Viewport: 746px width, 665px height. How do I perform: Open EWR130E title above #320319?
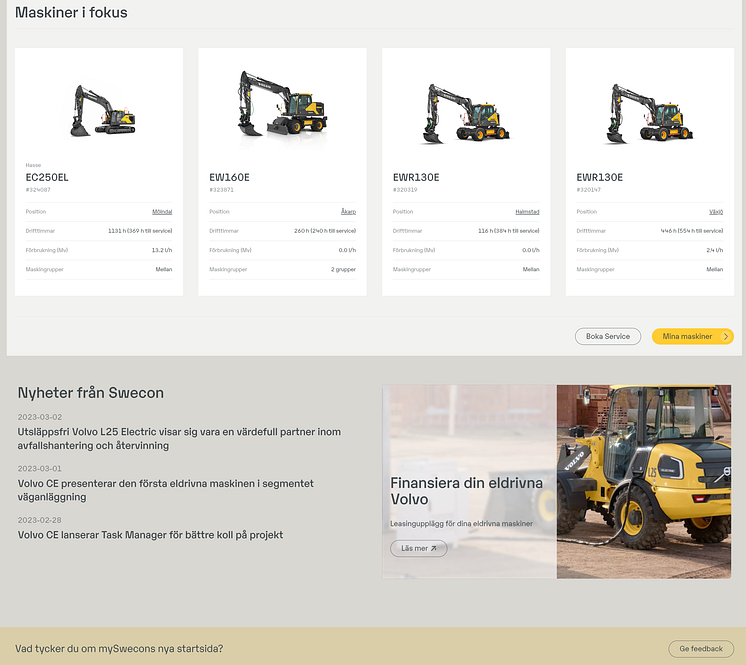tap(416, 177)
